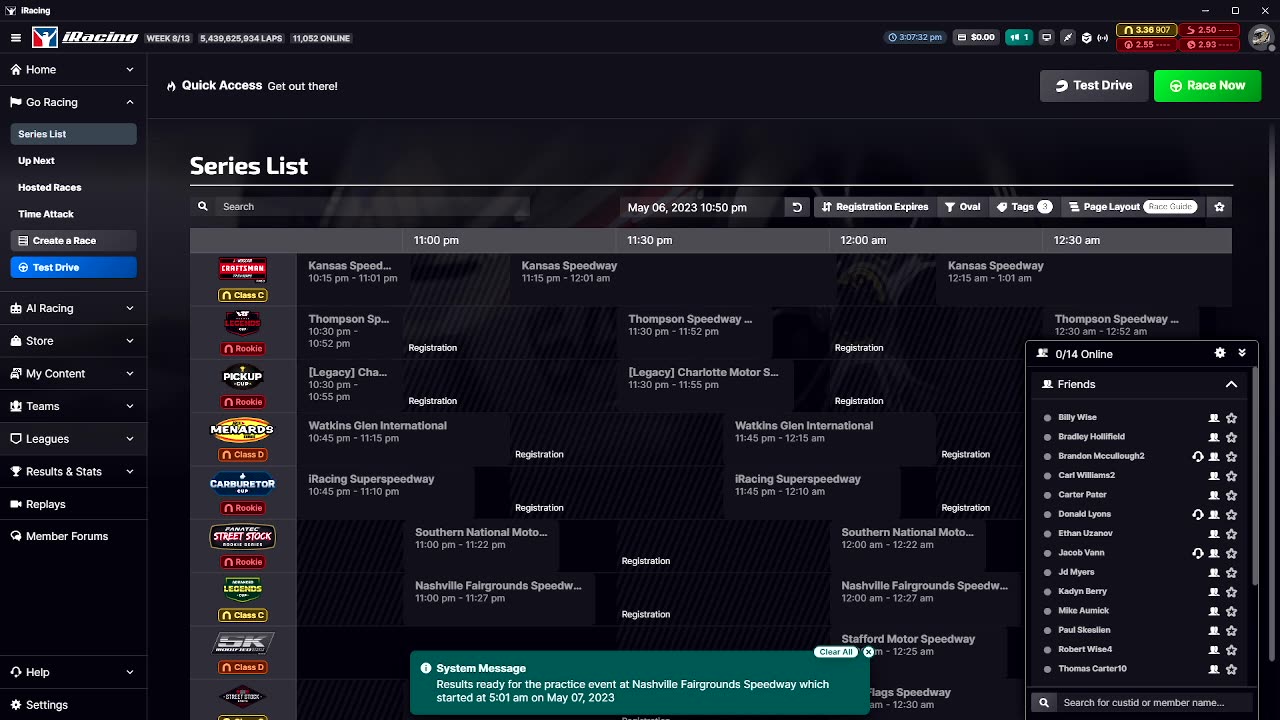1280x720 pixels.
Task: Click the broadcast signal icon in header
Action: point(1103,37)
